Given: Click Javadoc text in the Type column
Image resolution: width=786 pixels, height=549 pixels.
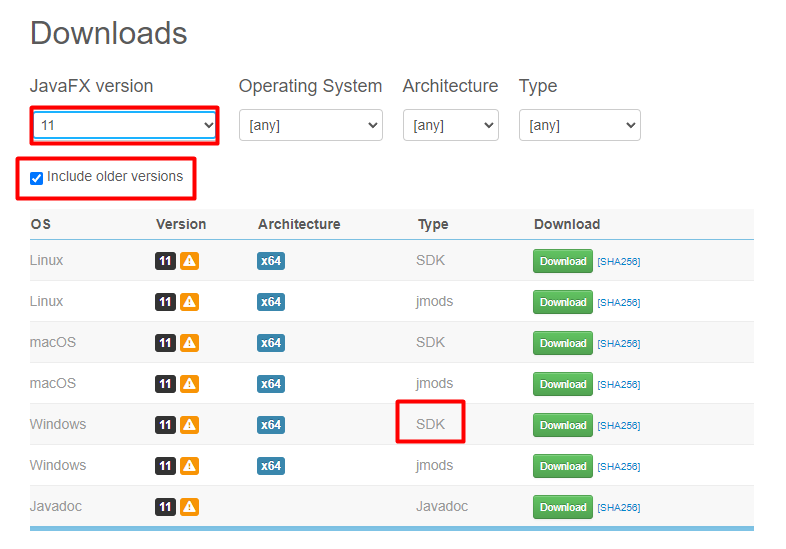Looking at the screenshot, I should click(x=442, y=506).
